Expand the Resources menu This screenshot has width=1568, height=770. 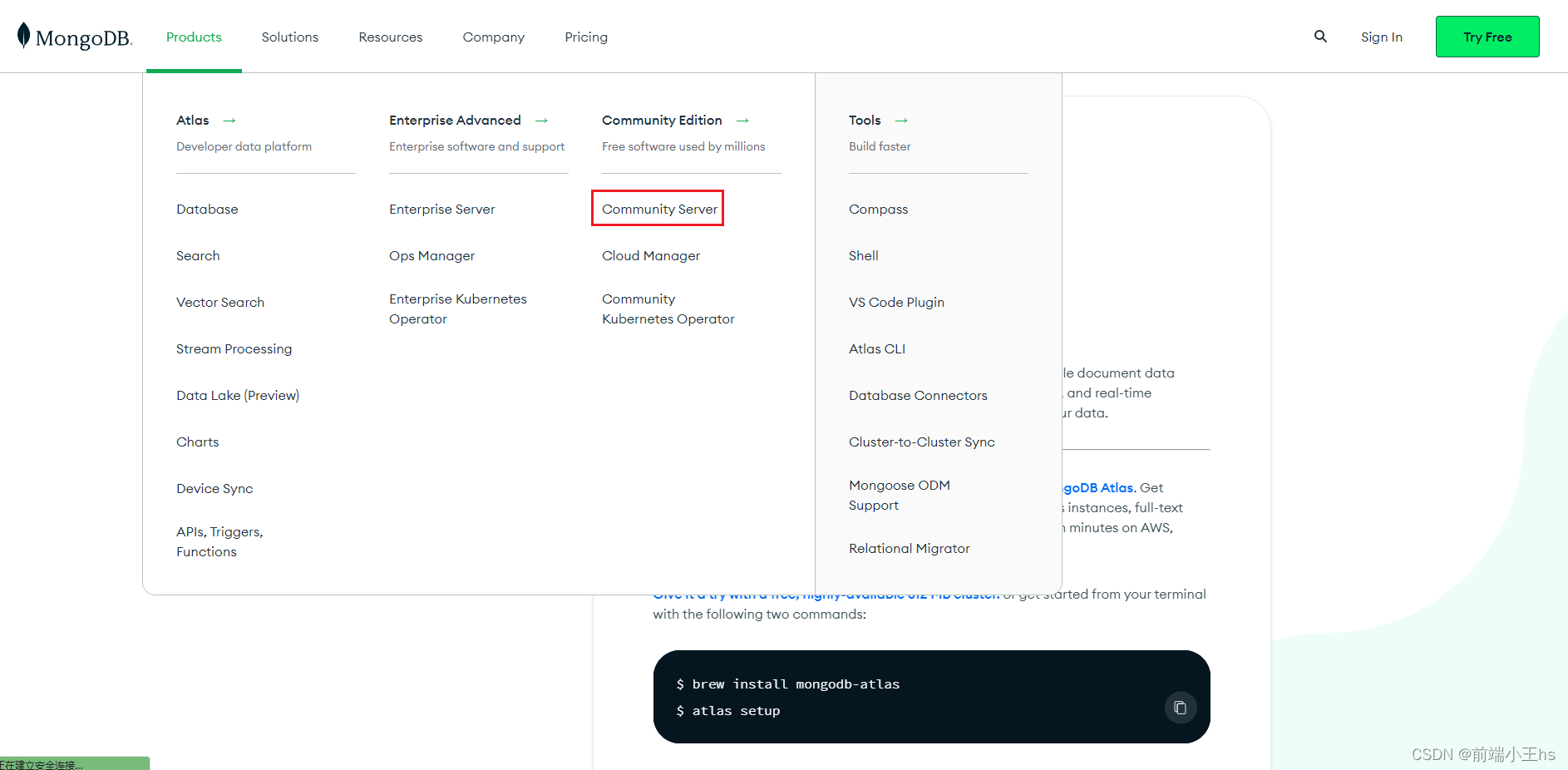point(390,37)
